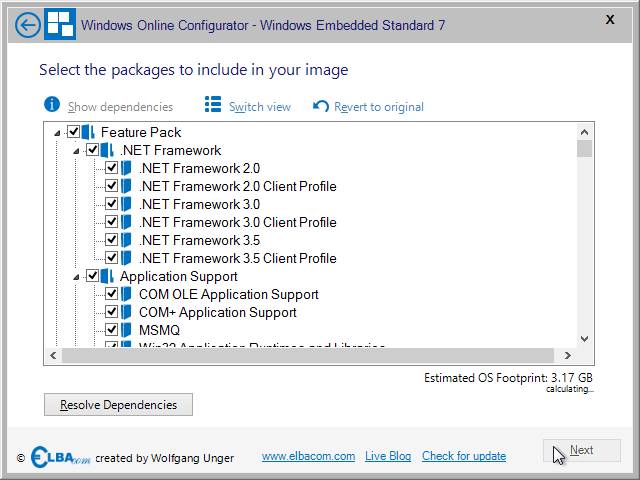This screenshot has width=640, height=480.
Task: Click Show dependencies link
Action: 120,107
